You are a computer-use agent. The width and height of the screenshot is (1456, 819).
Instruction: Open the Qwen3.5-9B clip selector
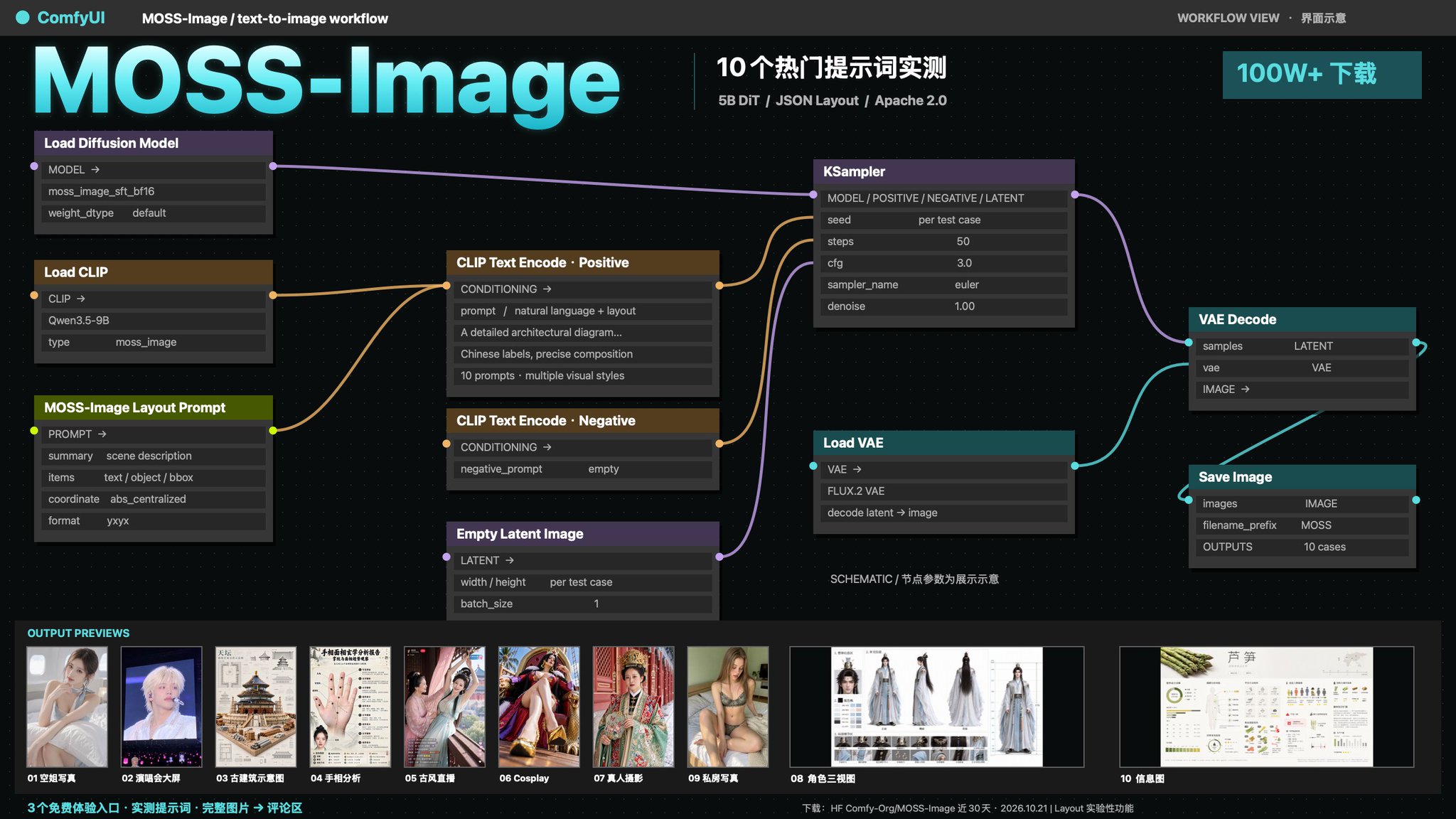pos(154,321)
